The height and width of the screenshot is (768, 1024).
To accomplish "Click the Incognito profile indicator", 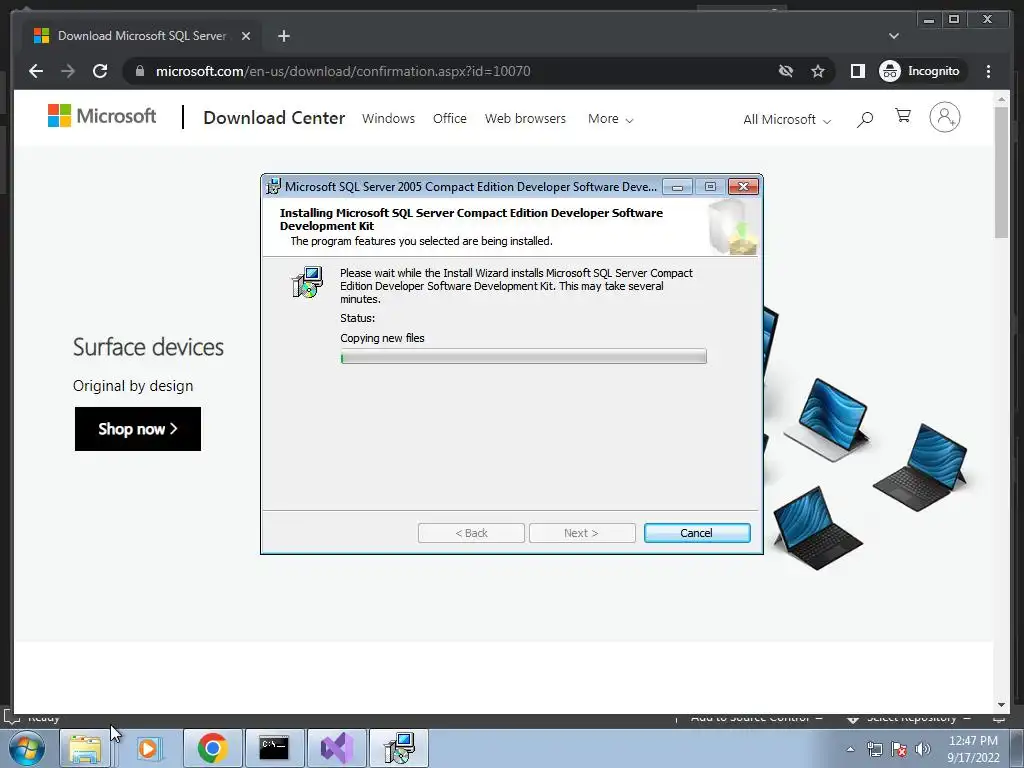I will coord(920,71).
